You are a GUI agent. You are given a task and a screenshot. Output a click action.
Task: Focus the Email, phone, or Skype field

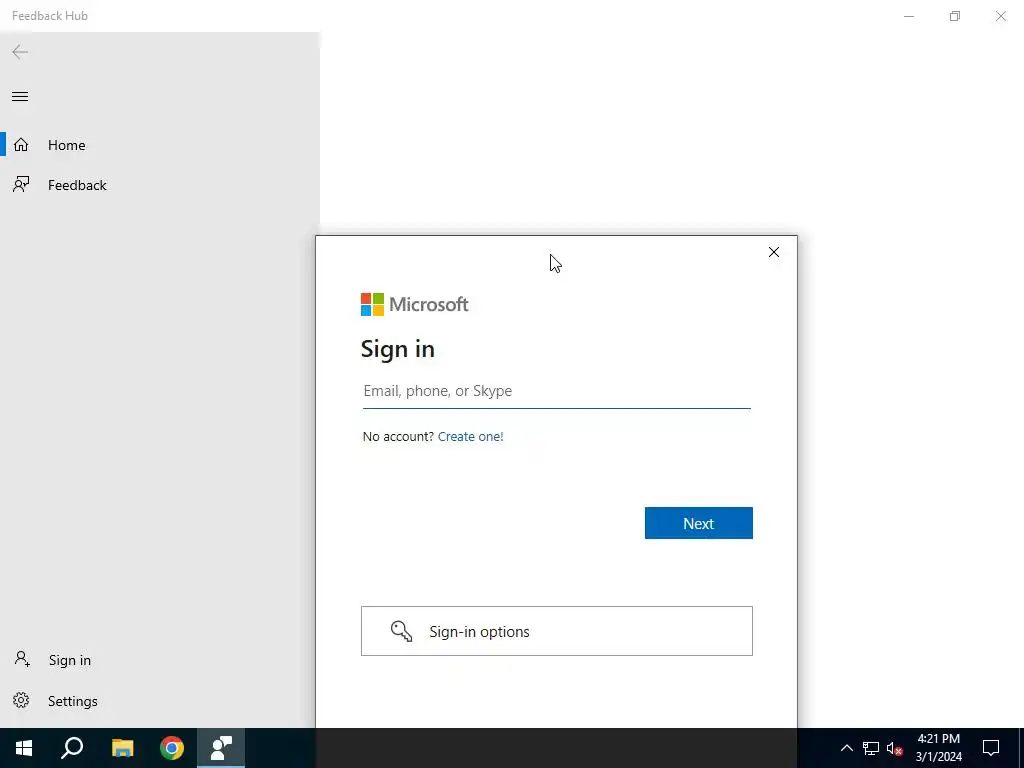click(556, 391)
